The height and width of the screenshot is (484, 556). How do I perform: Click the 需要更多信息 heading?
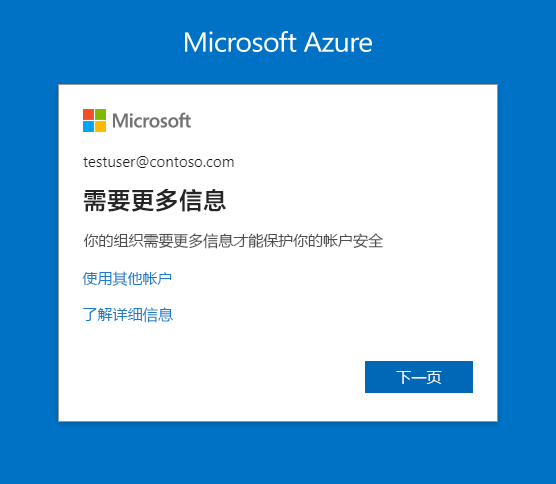[x=155, y=201]
